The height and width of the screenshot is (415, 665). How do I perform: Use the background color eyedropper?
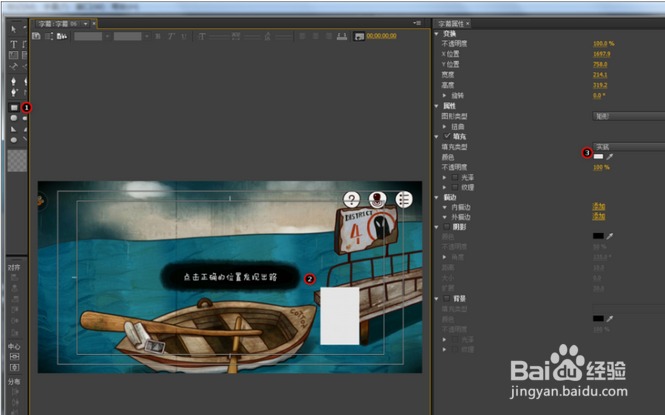click(x=610, y=318)
